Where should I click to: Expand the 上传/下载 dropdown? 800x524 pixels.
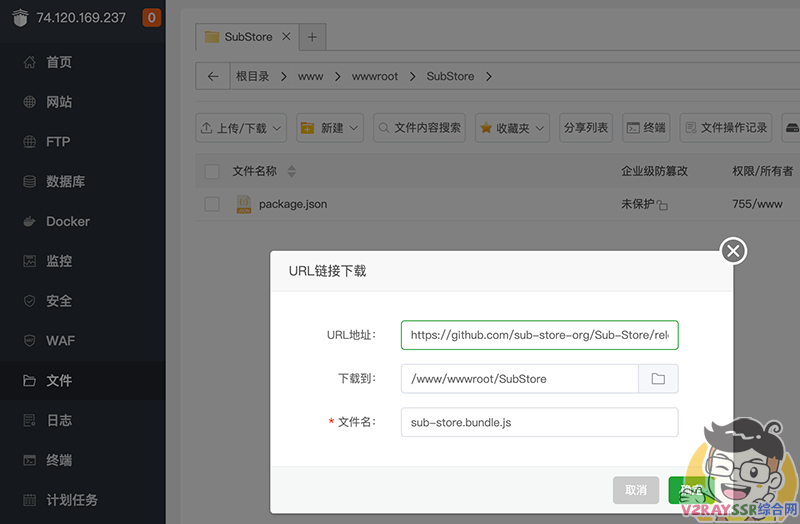pyautogui.click(x=241, y=128)
